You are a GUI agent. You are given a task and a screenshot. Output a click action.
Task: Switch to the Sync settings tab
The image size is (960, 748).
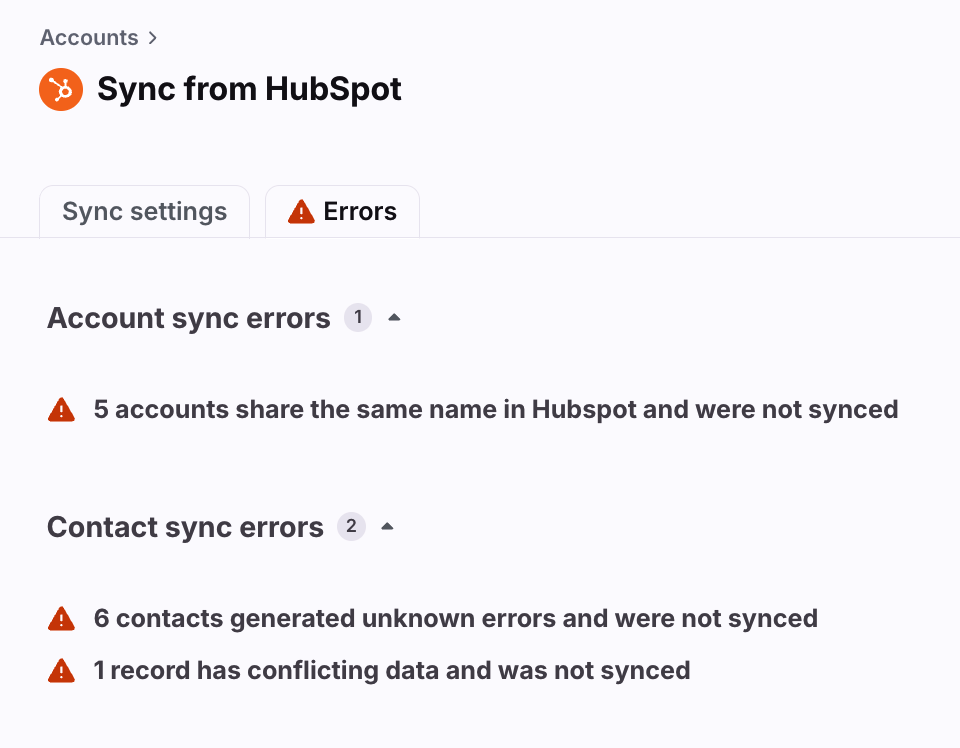coord(144,212)
